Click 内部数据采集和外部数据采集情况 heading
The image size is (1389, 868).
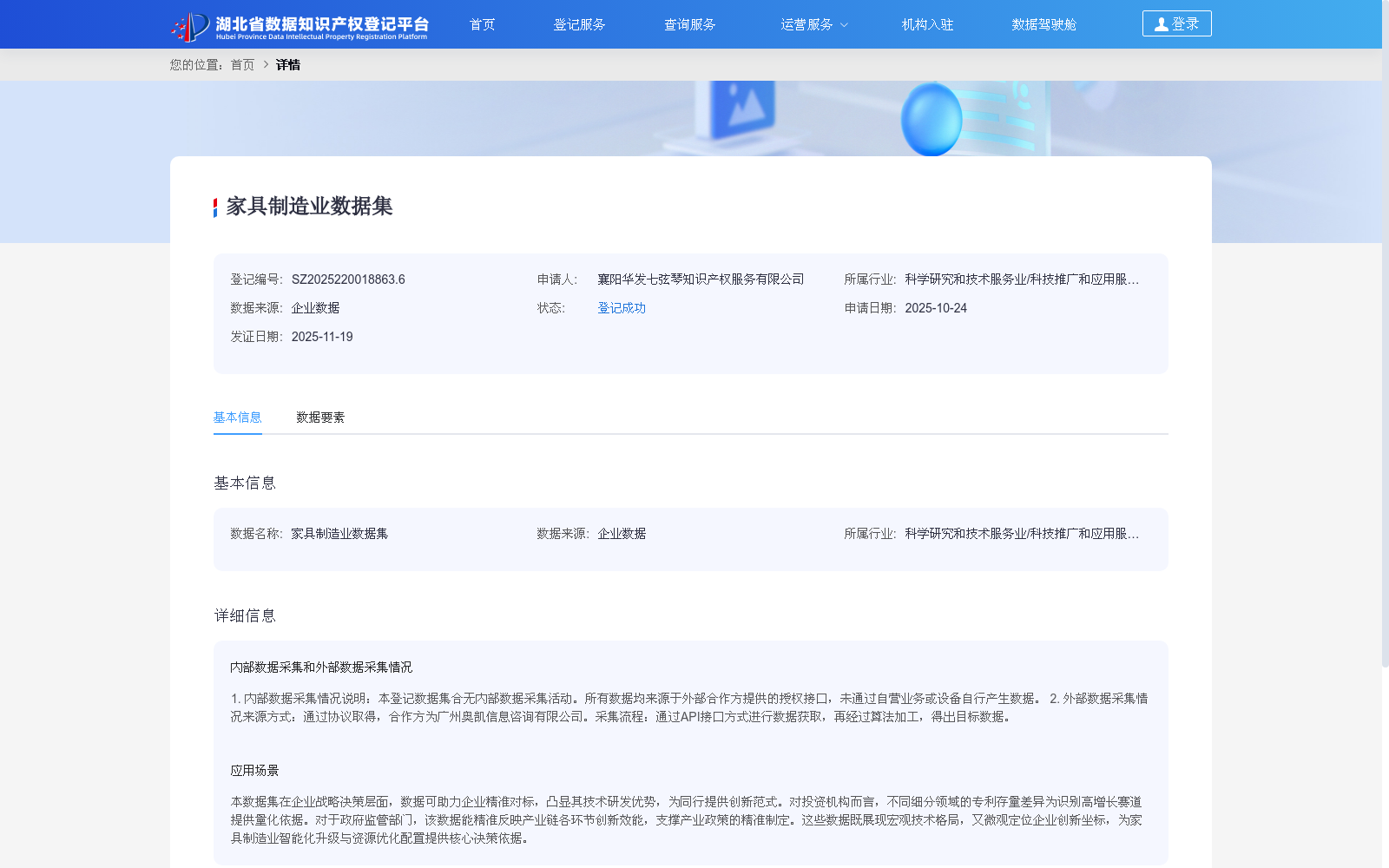(321, 667)
